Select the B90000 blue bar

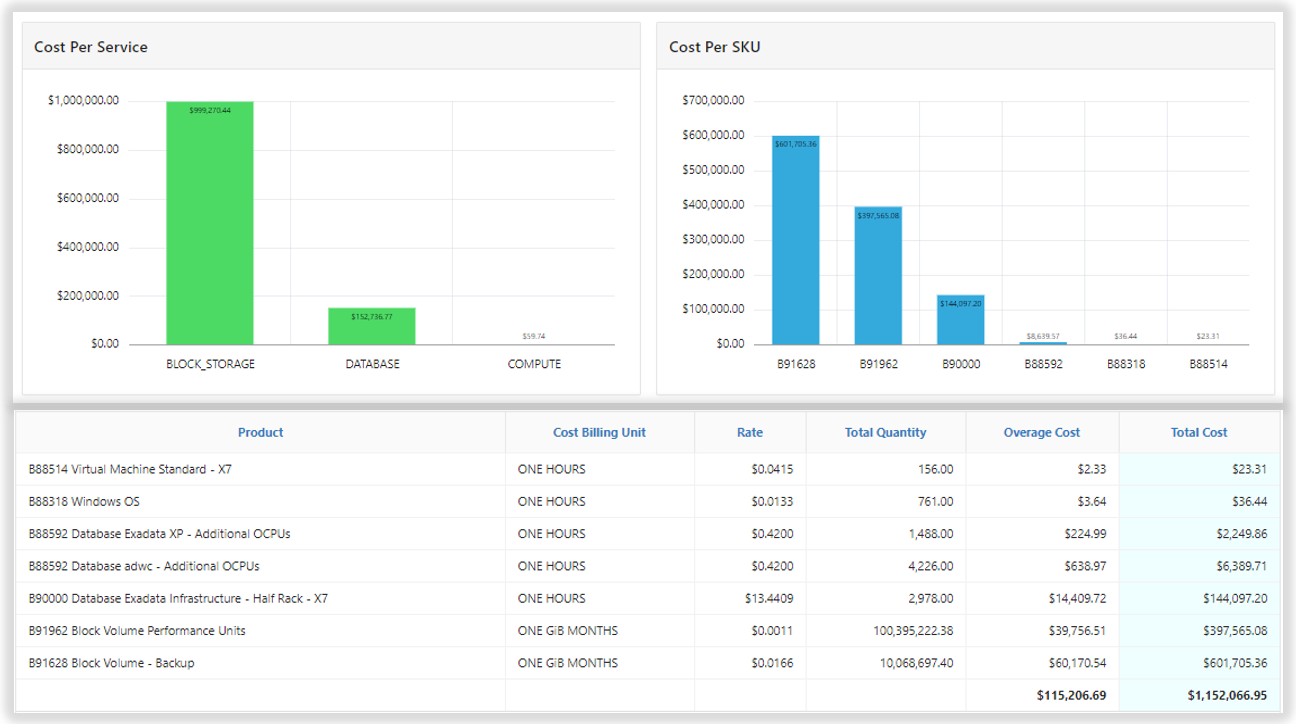(x=961, y=320)
